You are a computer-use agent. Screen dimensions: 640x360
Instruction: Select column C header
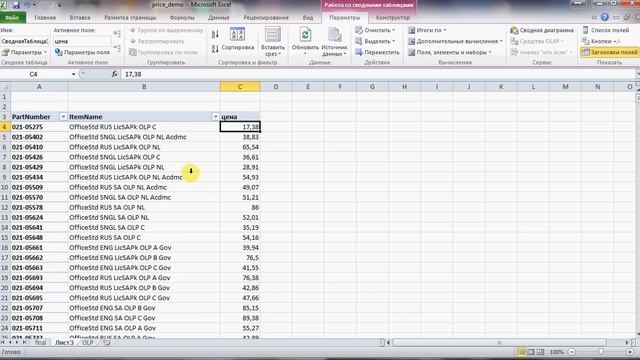point(240,87)
